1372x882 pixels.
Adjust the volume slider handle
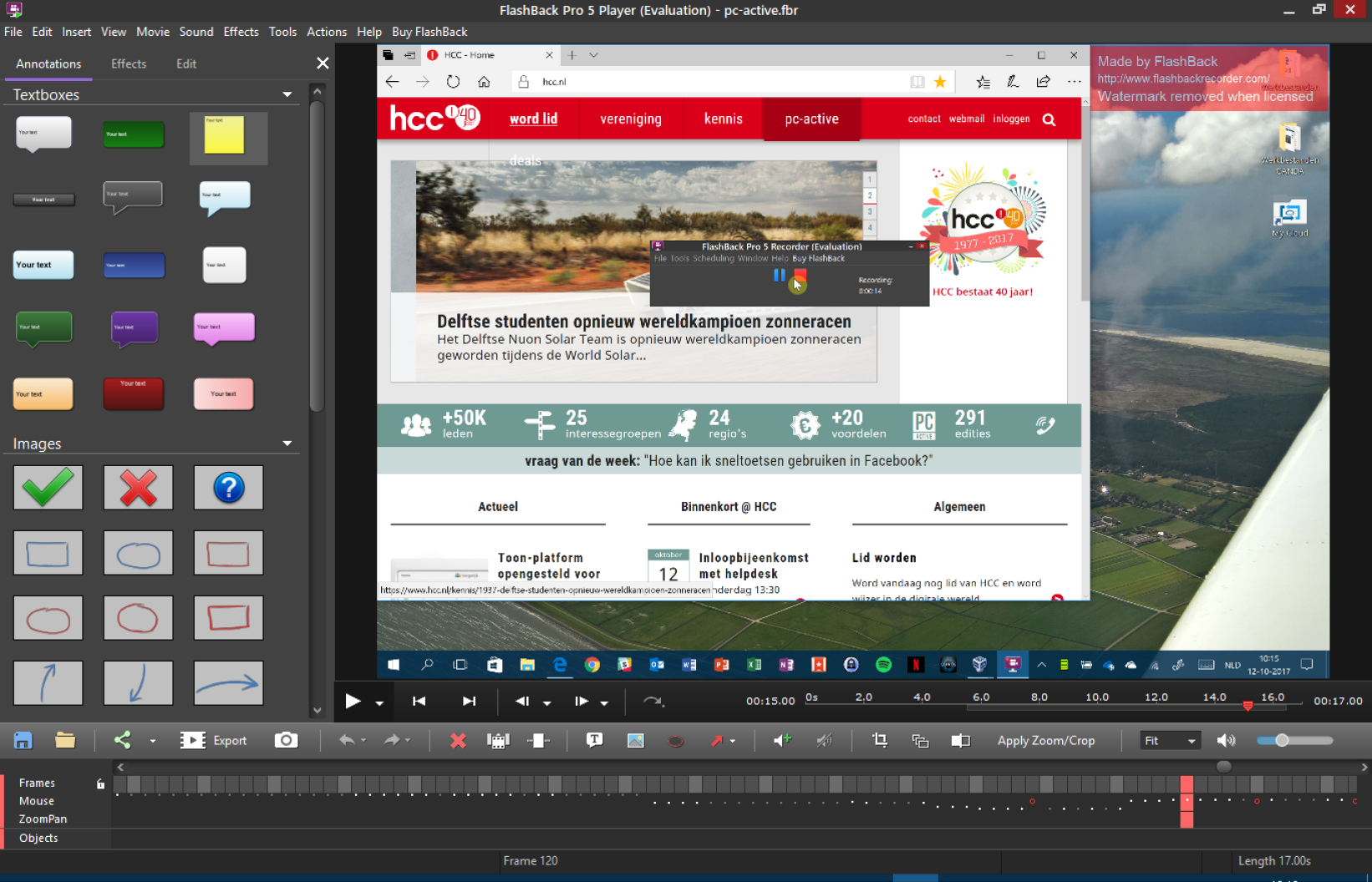(1282, 740)
